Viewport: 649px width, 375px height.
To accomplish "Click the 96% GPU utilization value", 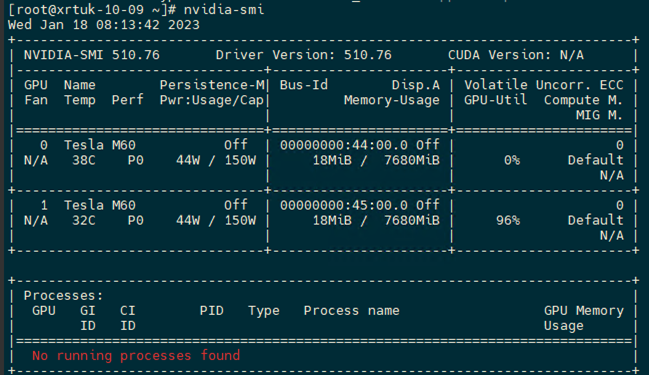I will [x=508, y=220].
